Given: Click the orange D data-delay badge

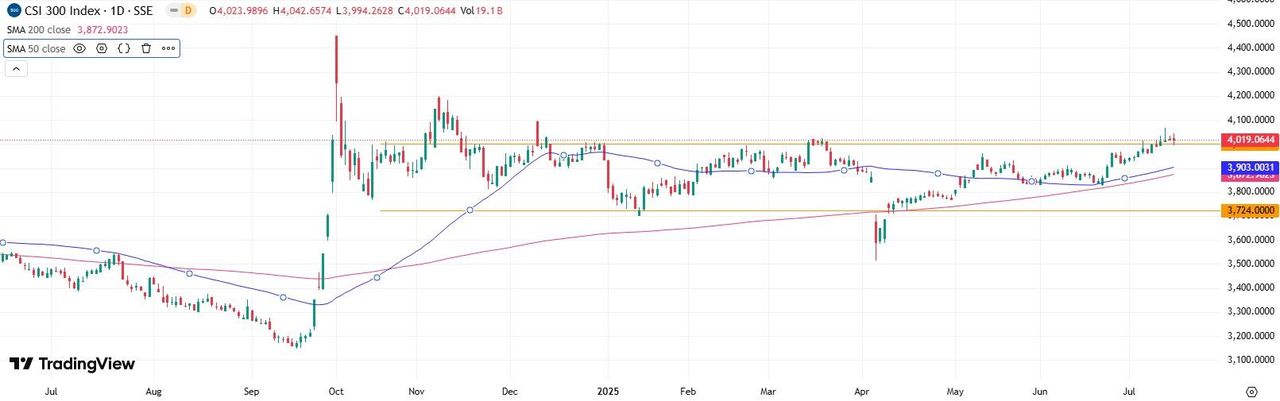Looking at the screenshot, I should point(187,10).
